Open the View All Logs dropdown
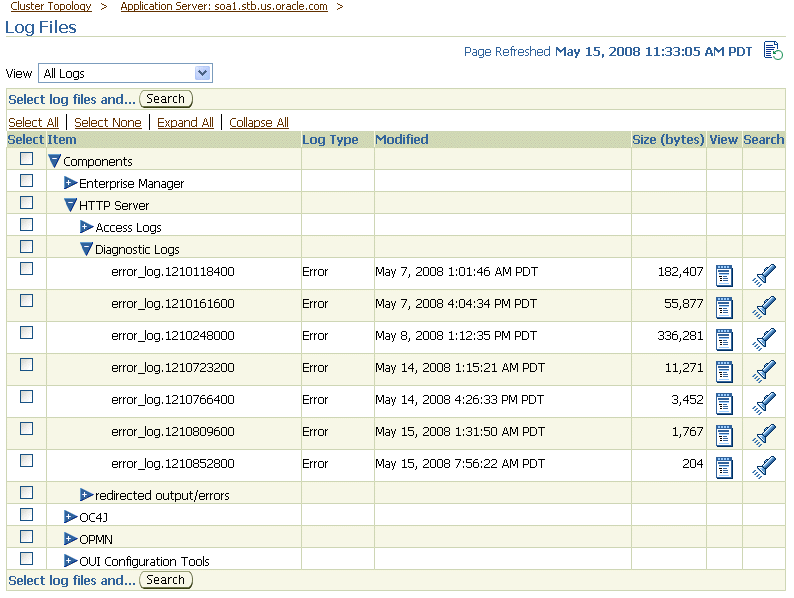This screenshot has height=598, width=794. pyautogui.click(x=125, y=73)
